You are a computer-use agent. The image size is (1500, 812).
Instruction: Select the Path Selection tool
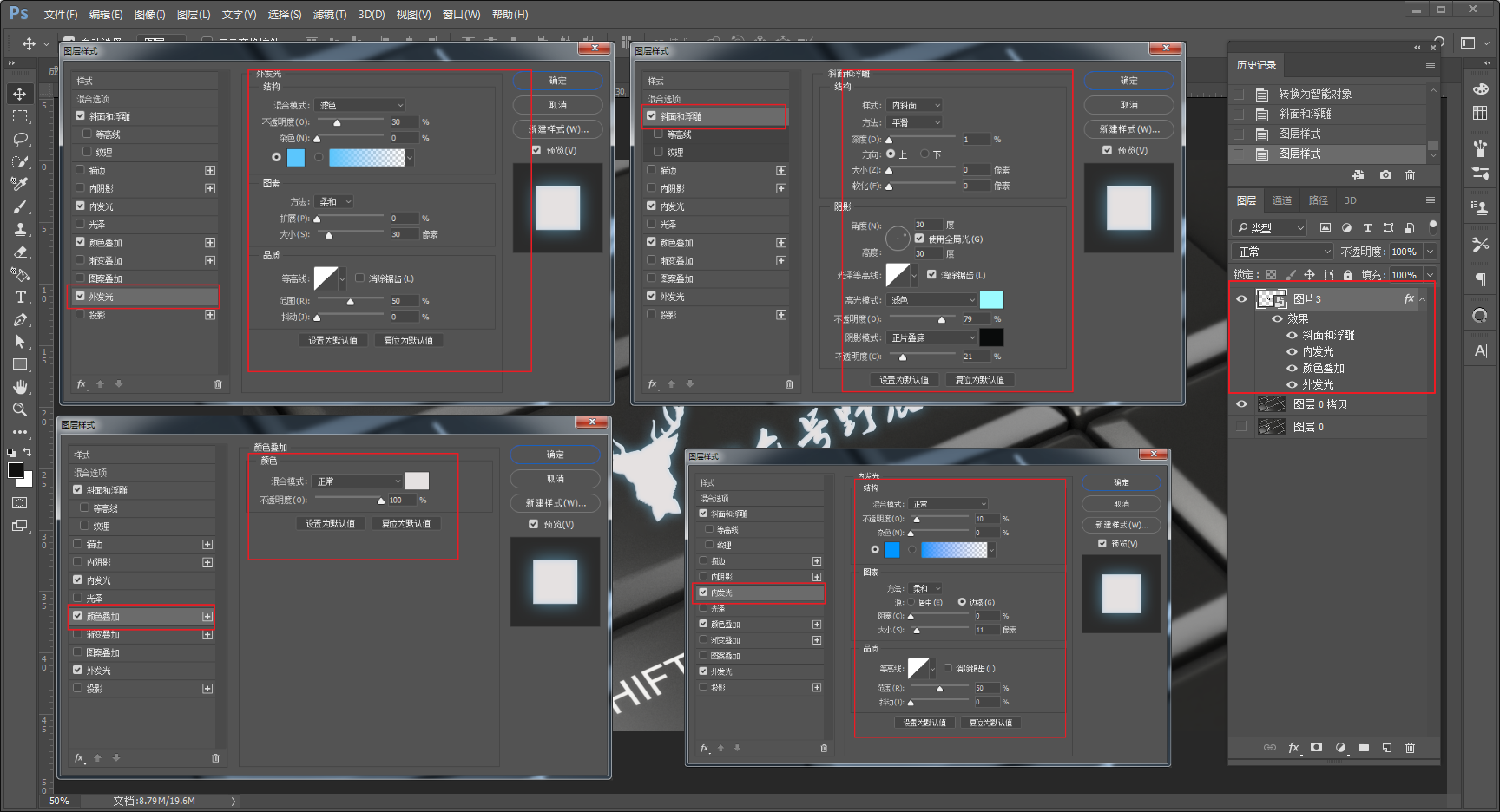pyautogui.click(x=20, y=342)
